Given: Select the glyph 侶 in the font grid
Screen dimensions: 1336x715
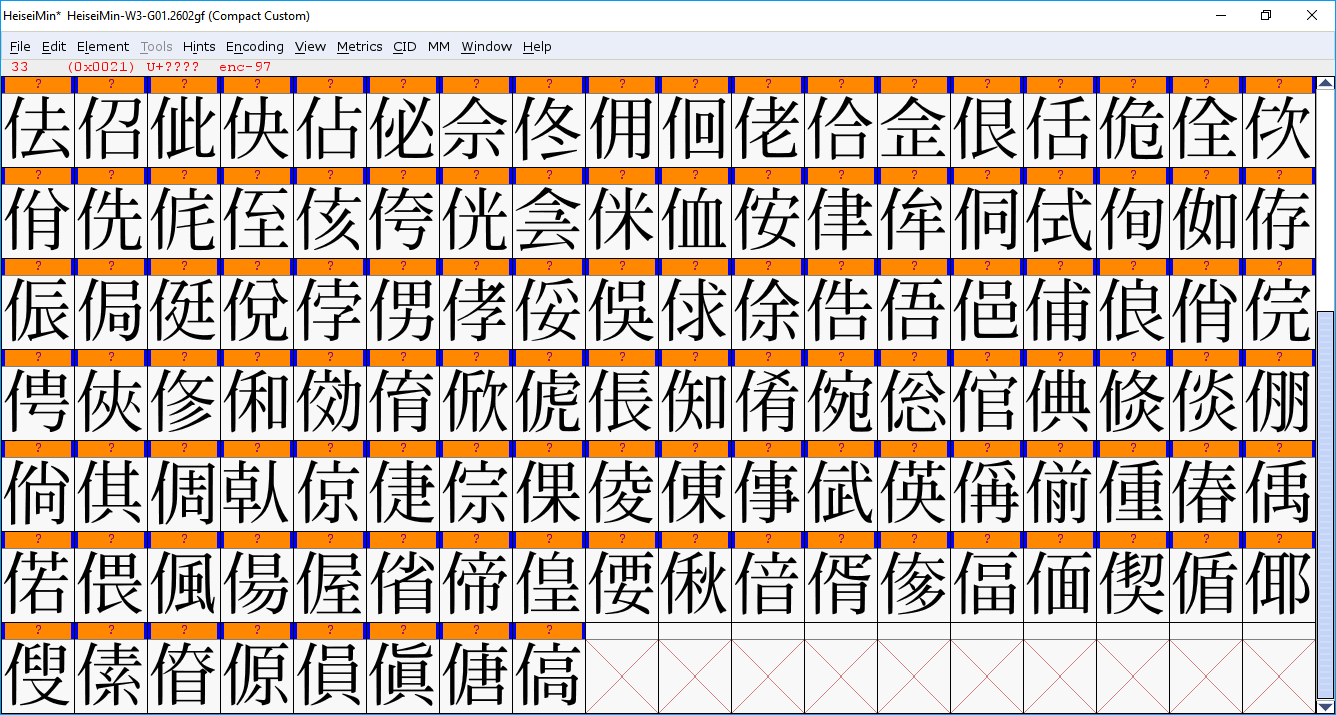Looking at the screenshot, I should click(x=110, y=130).
